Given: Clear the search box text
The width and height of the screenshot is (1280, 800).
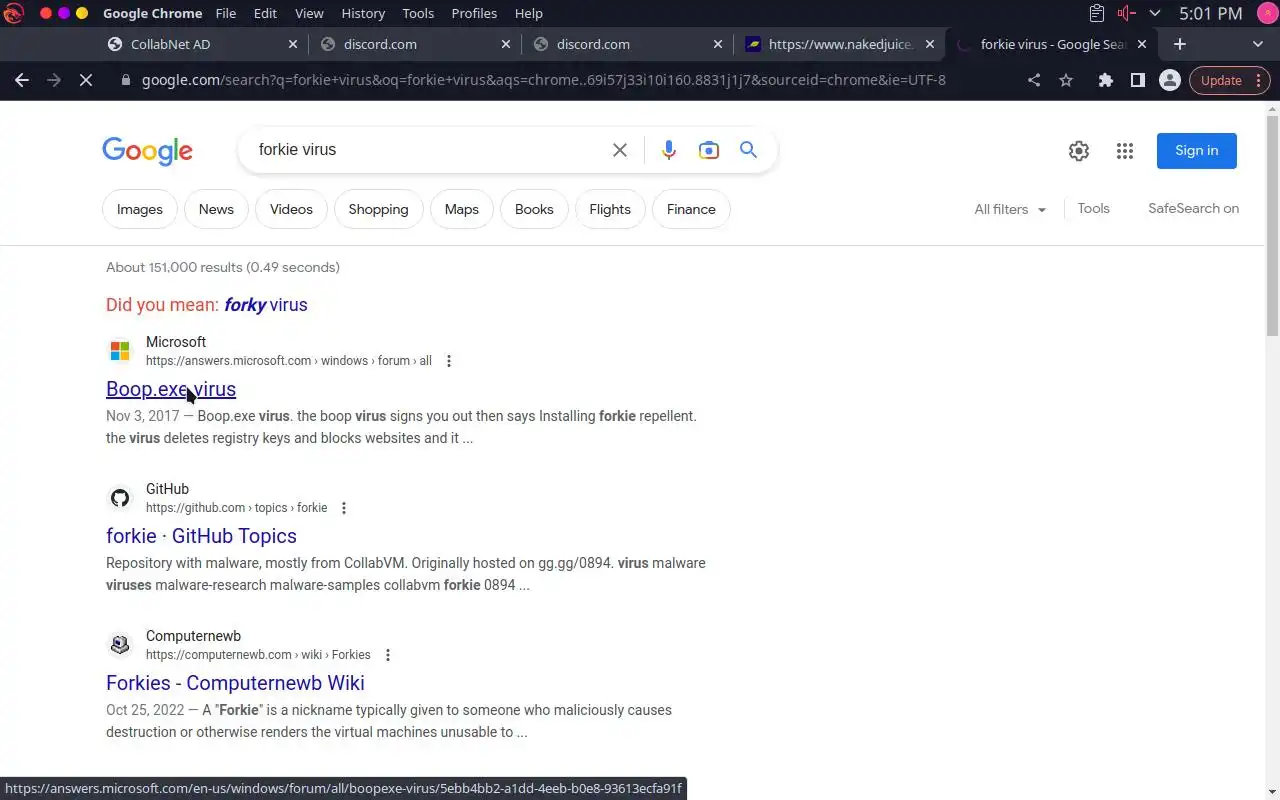Looking at the screenshot, I should [x=620, y=150].
